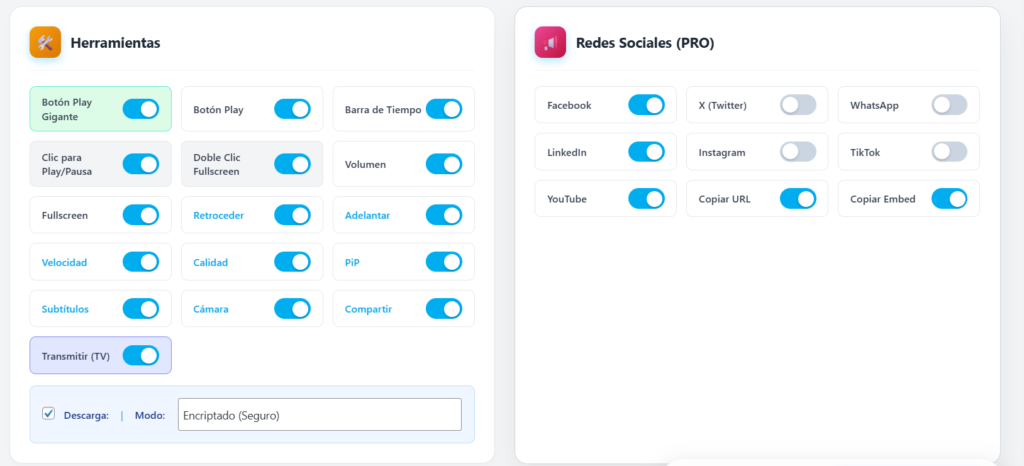Turn on WhatsApp sharing switch

click(949, 105)
